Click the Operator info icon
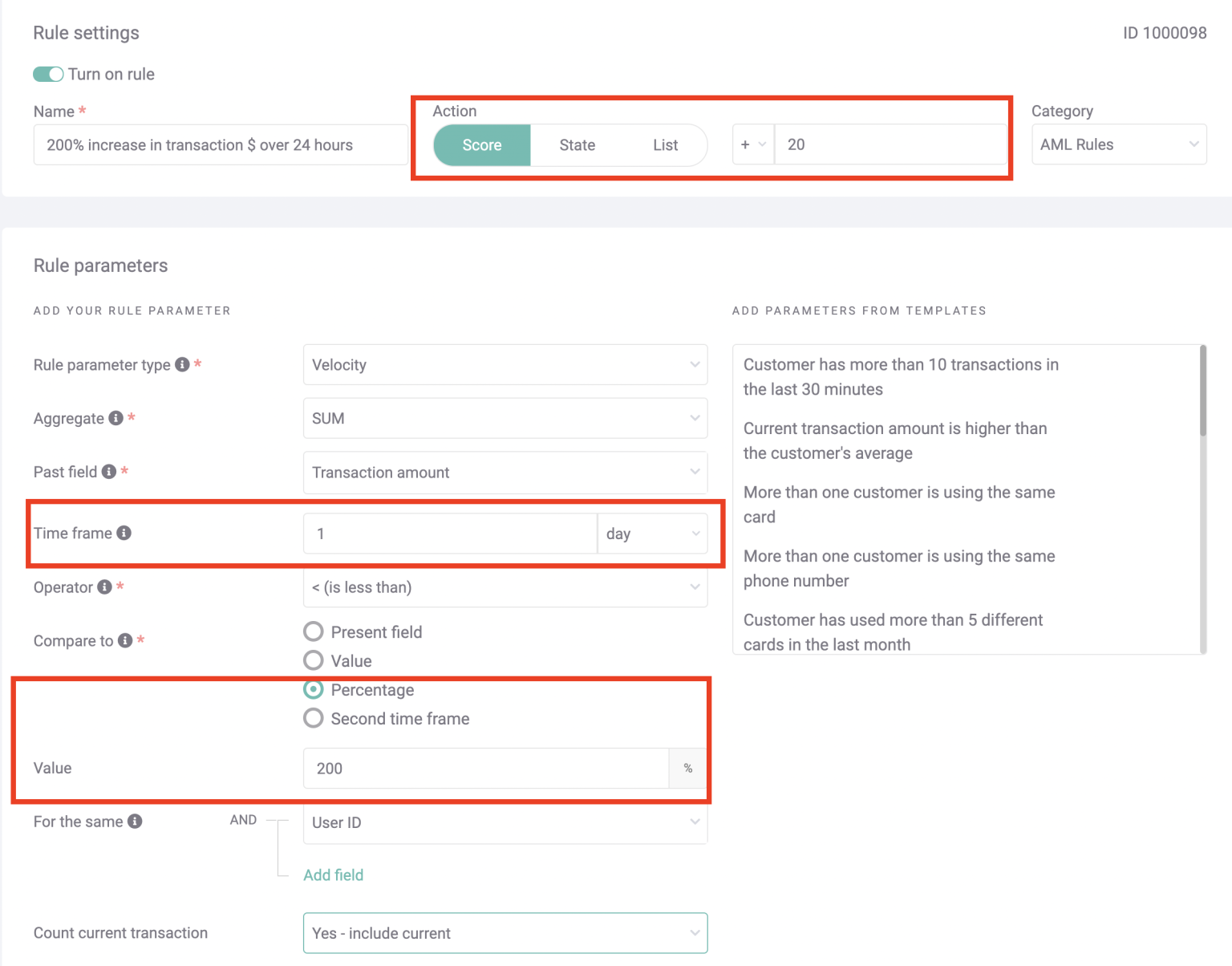Viewport: 1232px width, 966px height. pyautogui.click(x=104, y=586)
